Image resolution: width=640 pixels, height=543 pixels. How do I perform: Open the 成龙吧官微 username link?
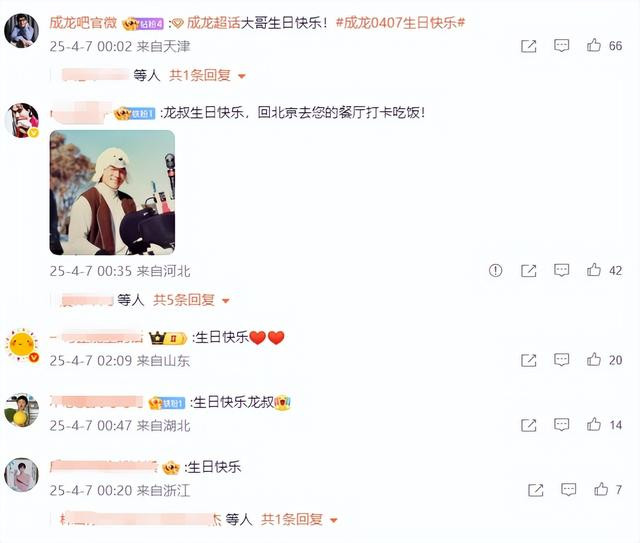[x=83, y=23]
